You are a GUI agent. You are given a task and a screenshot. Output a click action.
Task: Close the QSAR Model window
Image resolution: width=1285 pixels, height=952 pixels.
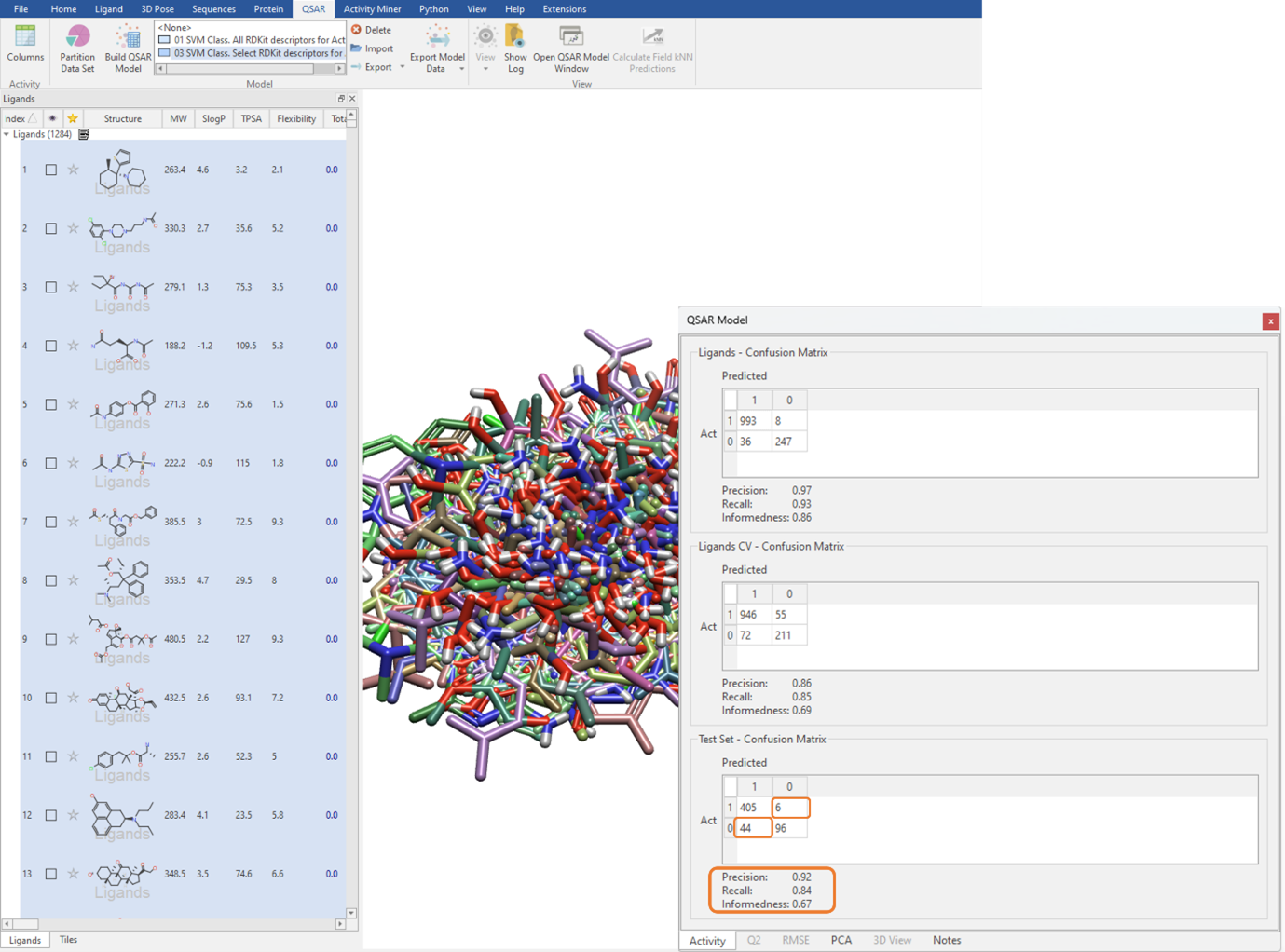[x=1270, y=320]
